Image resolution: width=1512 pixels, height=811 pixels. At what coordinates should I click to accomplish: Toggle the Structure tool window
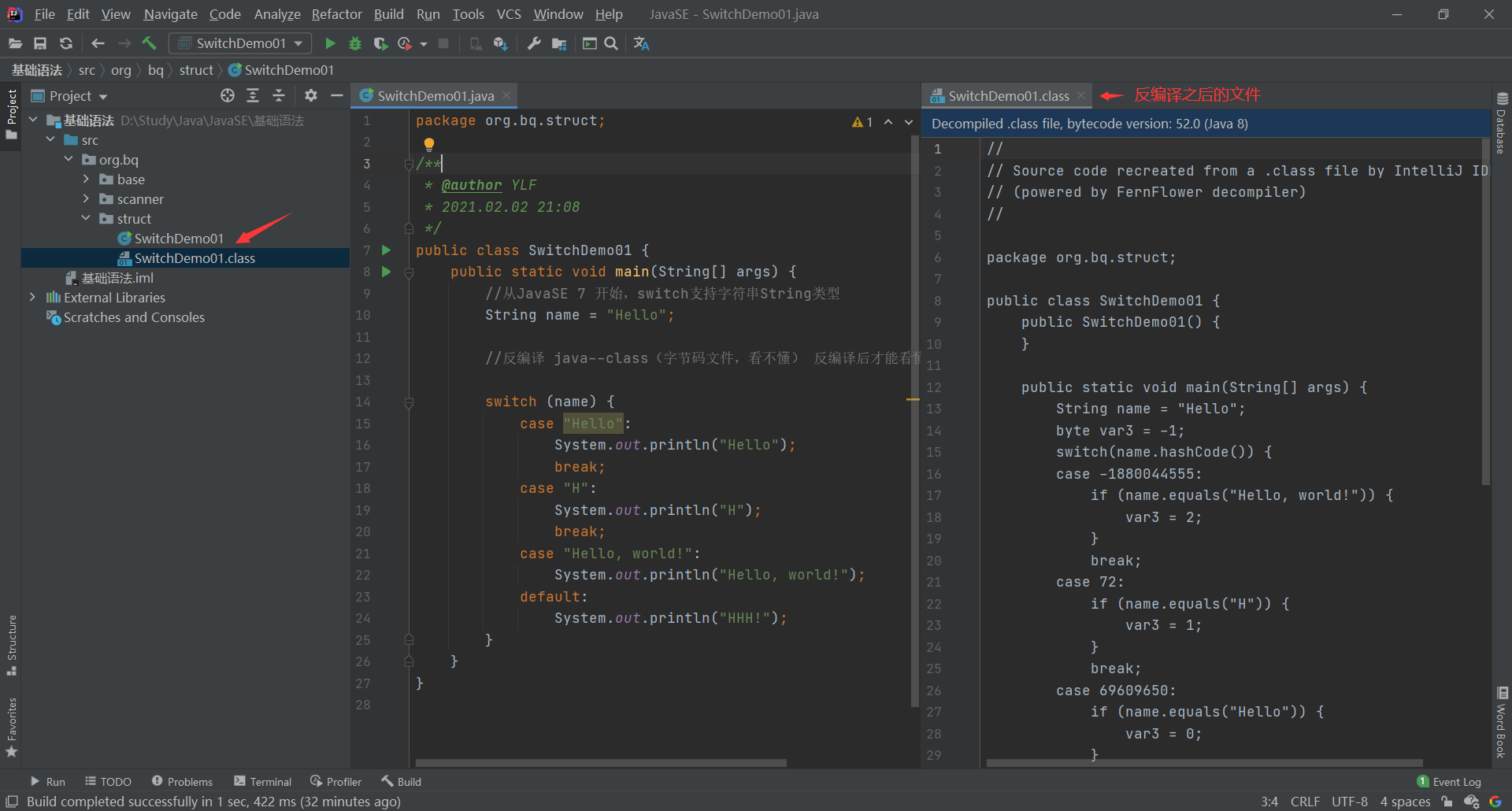click(12, 644)
